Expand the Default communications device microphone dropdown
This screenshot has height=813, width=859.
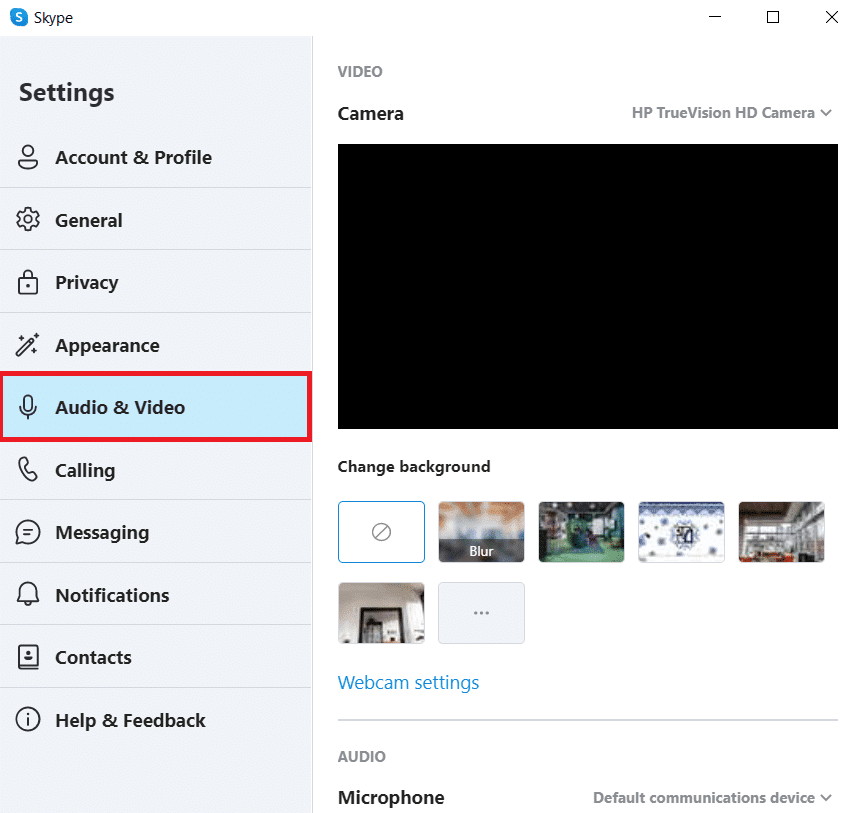click(x=713, y=798)
